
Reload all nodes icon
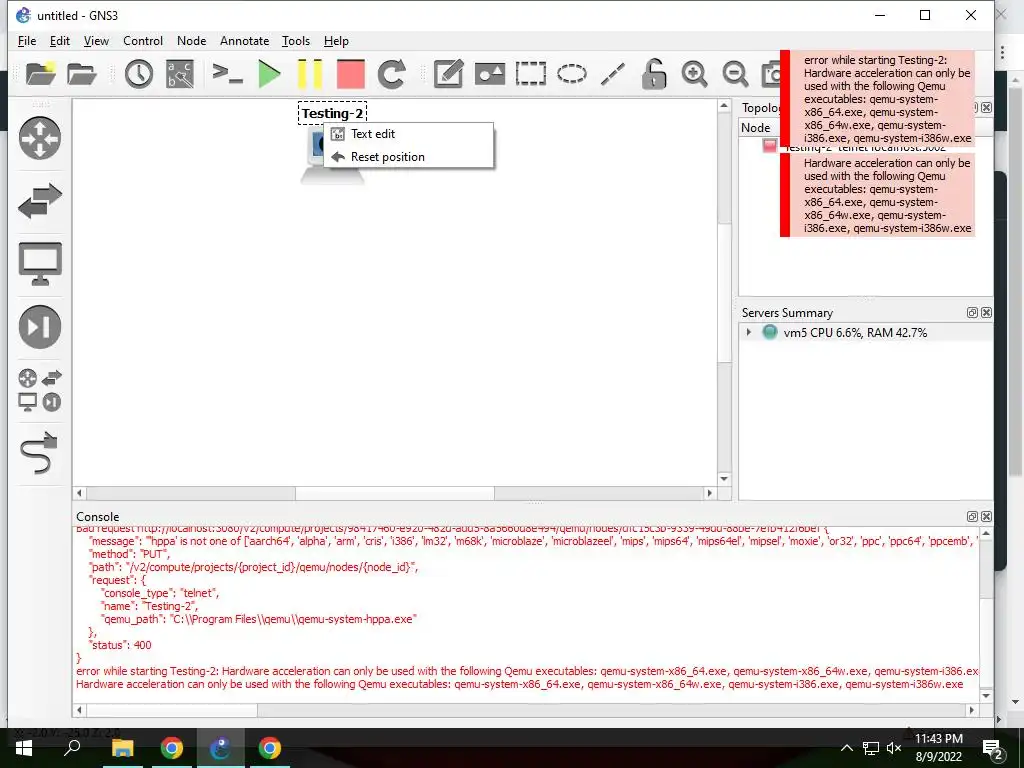tap(392, 74)
